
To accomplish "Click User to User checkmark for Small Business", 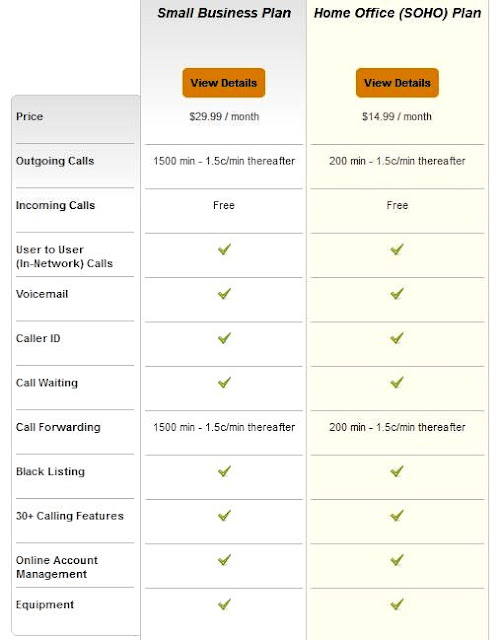I will point(224,249).
